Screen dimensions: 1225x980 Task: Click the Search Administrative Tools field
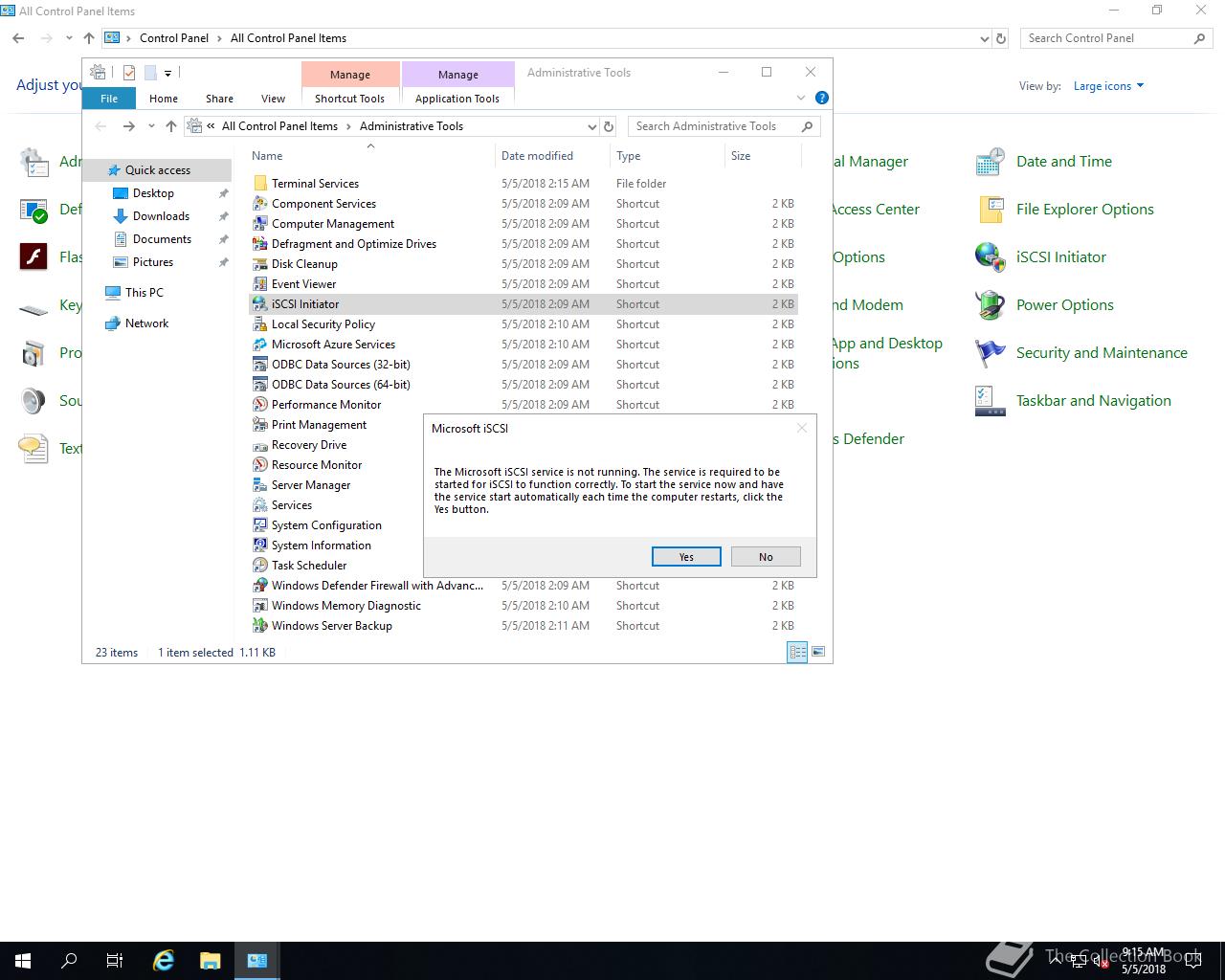pyautogui.click(x=724, y=126)
